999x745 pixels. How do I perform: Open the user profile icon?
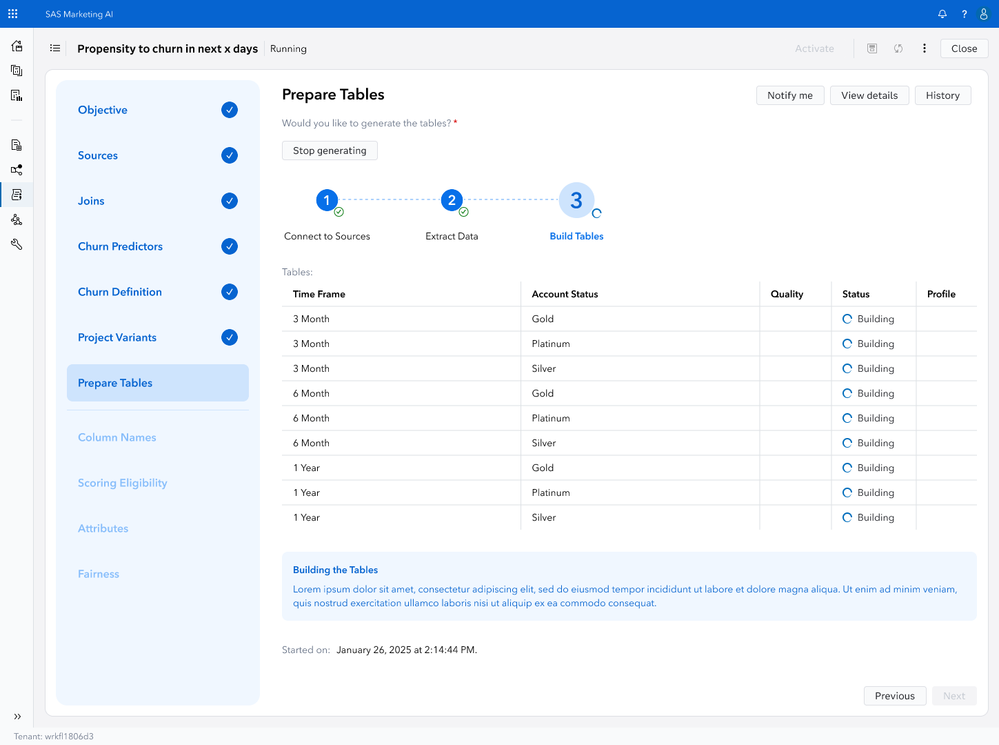click(x=984, y=14)
